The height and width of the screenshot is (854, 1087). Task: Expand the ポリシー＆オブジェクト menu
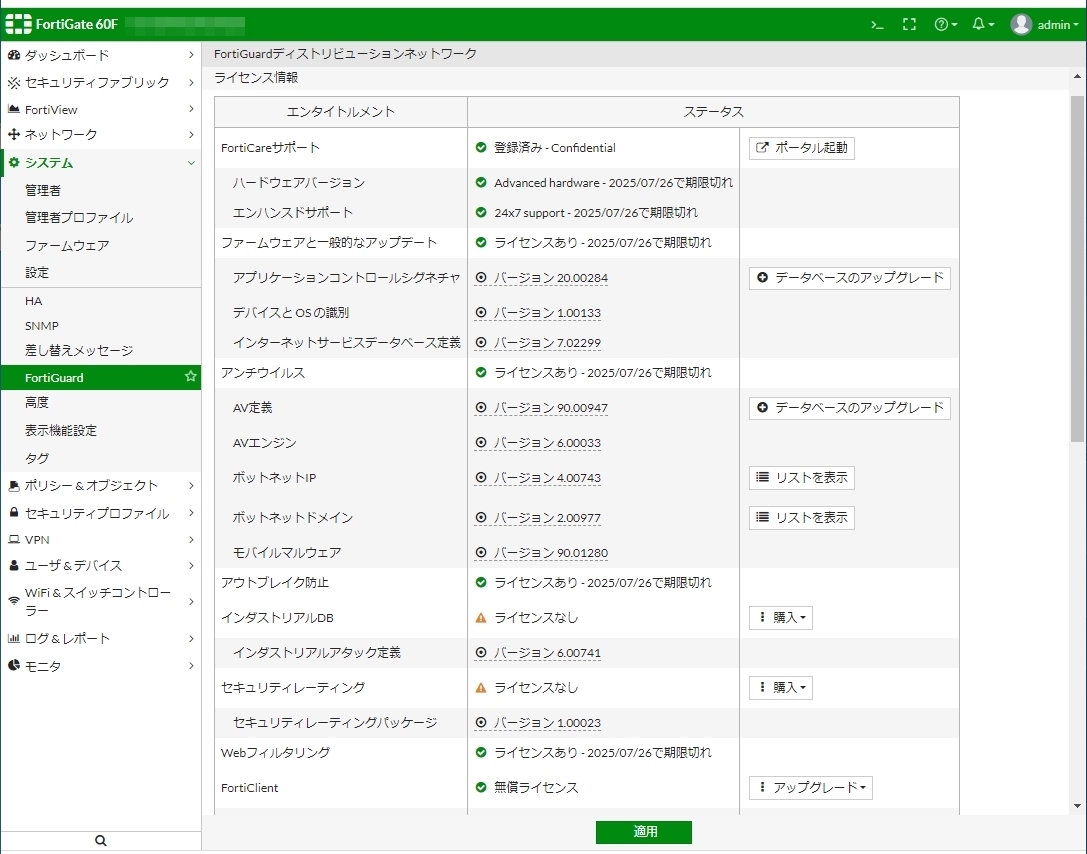101,486
